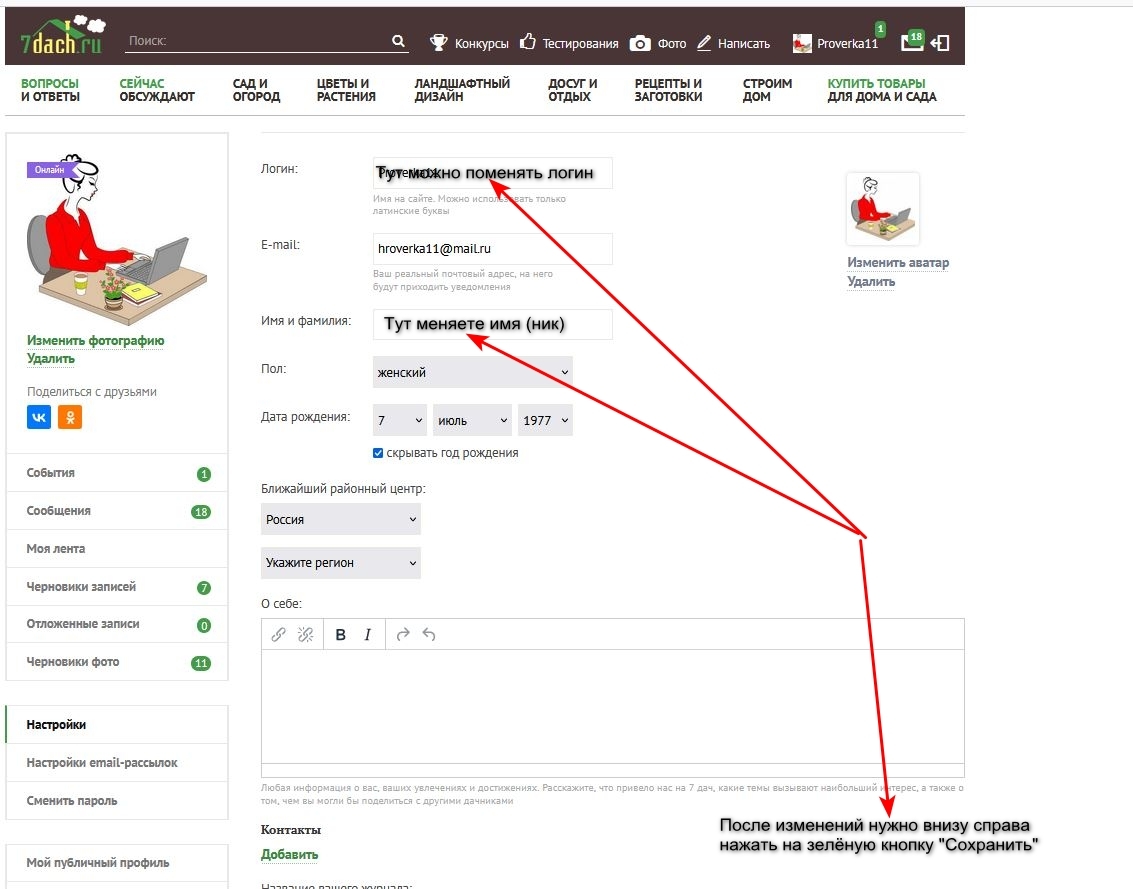Viewport: 1133px width, 889px height.
Task: Click the Добавить link under Контакты
Action: (289, 855)
